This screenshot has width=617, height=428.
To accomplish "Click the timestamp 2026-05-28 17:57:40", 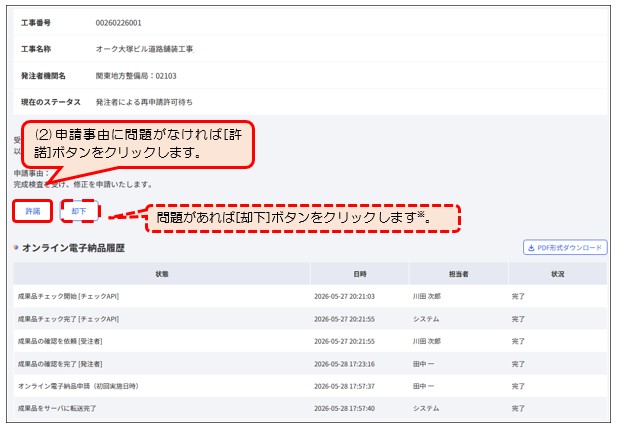I will 344,408.
